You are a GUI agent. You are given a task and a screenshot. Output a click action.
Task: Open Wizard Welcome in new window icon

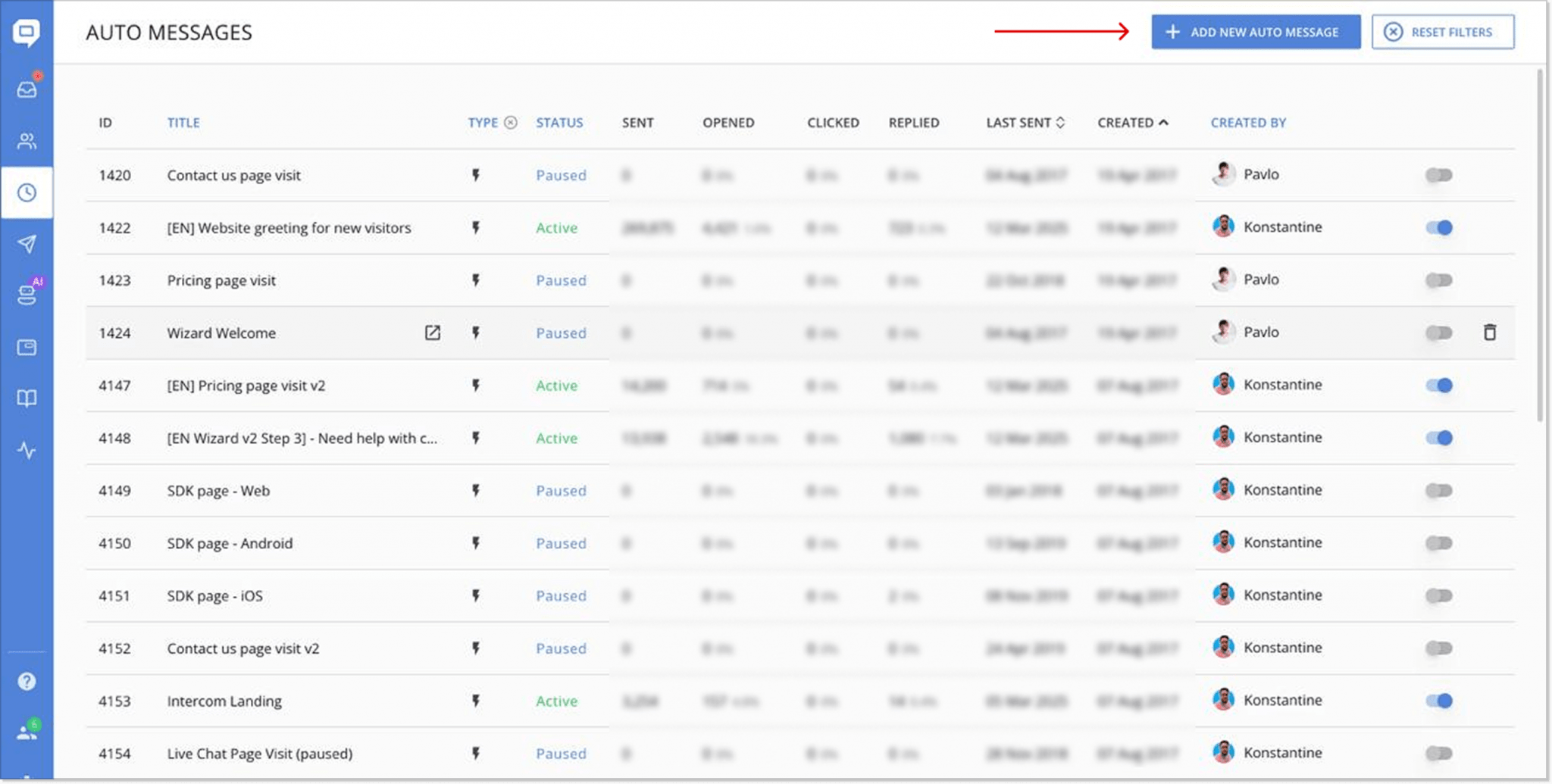(x=432, y=333)
